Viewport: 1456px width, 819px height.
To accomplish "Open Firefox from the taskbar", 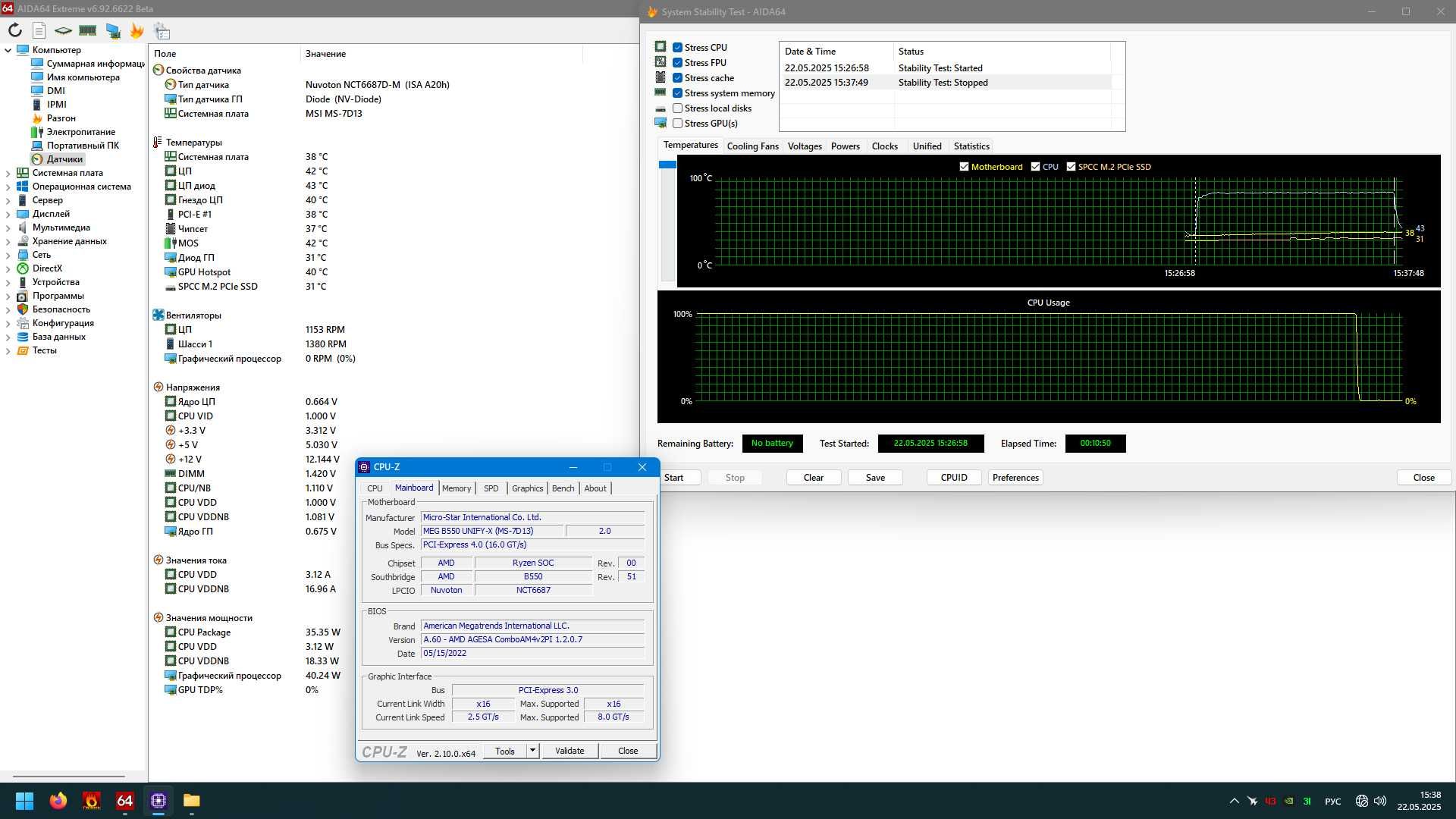I will pyautogui.click(x=58, y=801).
